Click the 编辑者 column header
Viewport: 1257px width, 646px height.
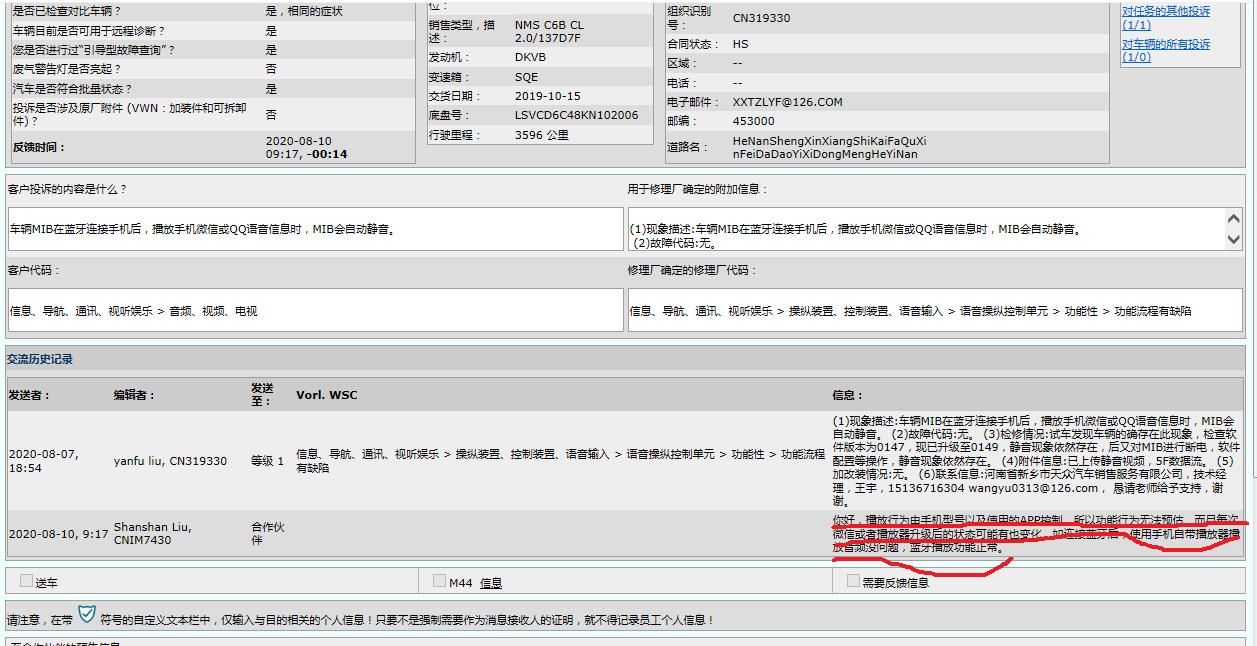click(x=134, y=395)
